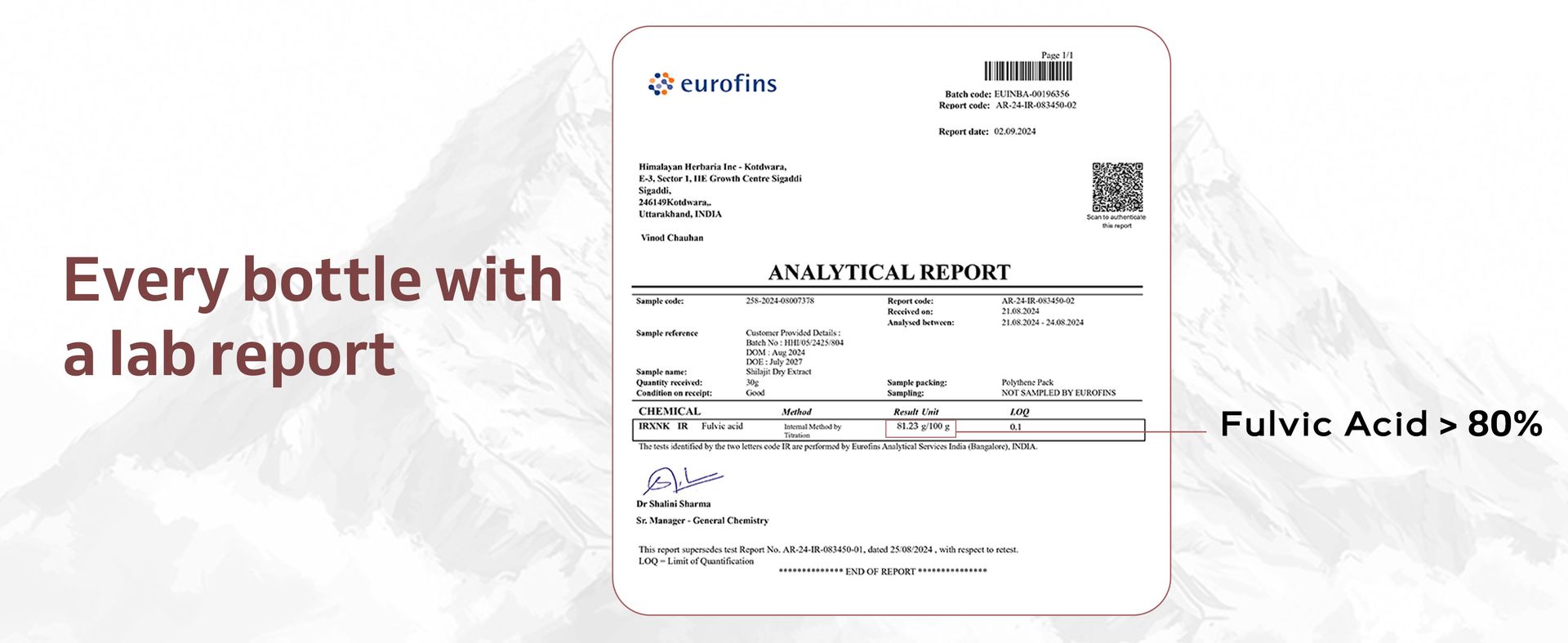The image size is (1568, 643).
Task: Click the "Sample code:" field label
Action: (660, 301)
